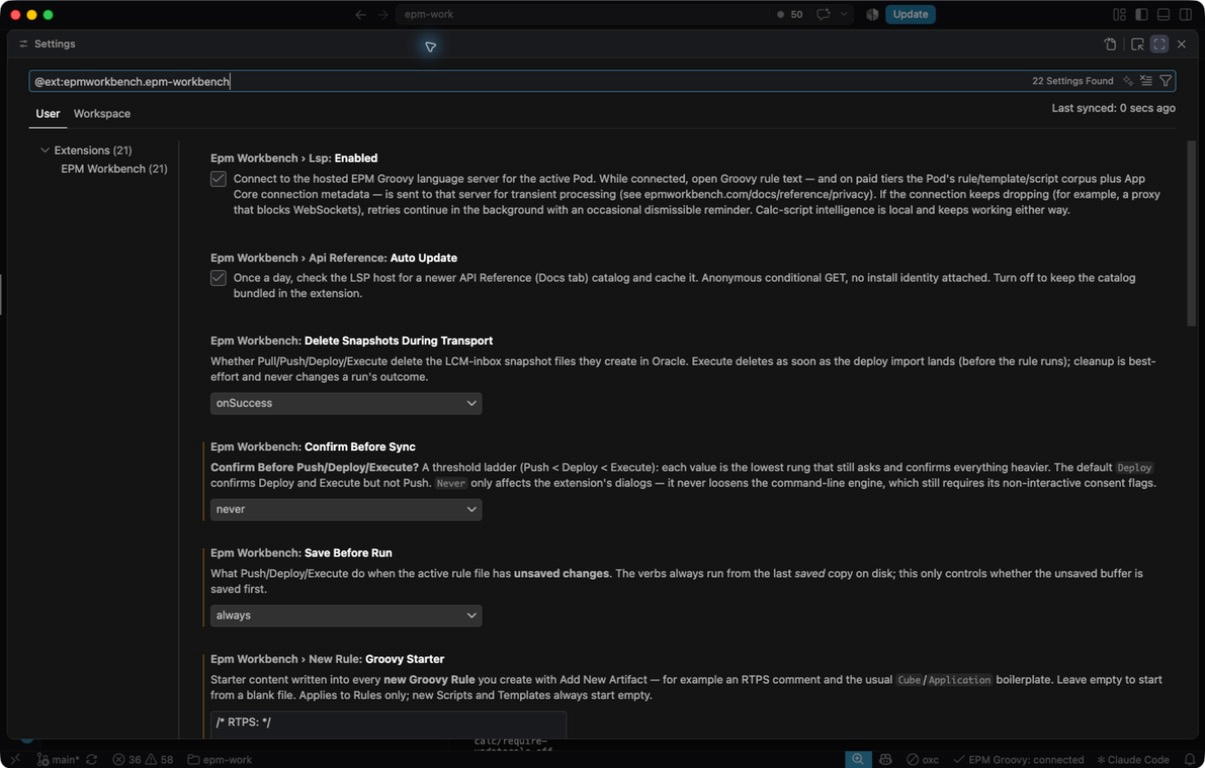
Task: Switch to the Workspace settings tab
Action: tap(102, 114)
